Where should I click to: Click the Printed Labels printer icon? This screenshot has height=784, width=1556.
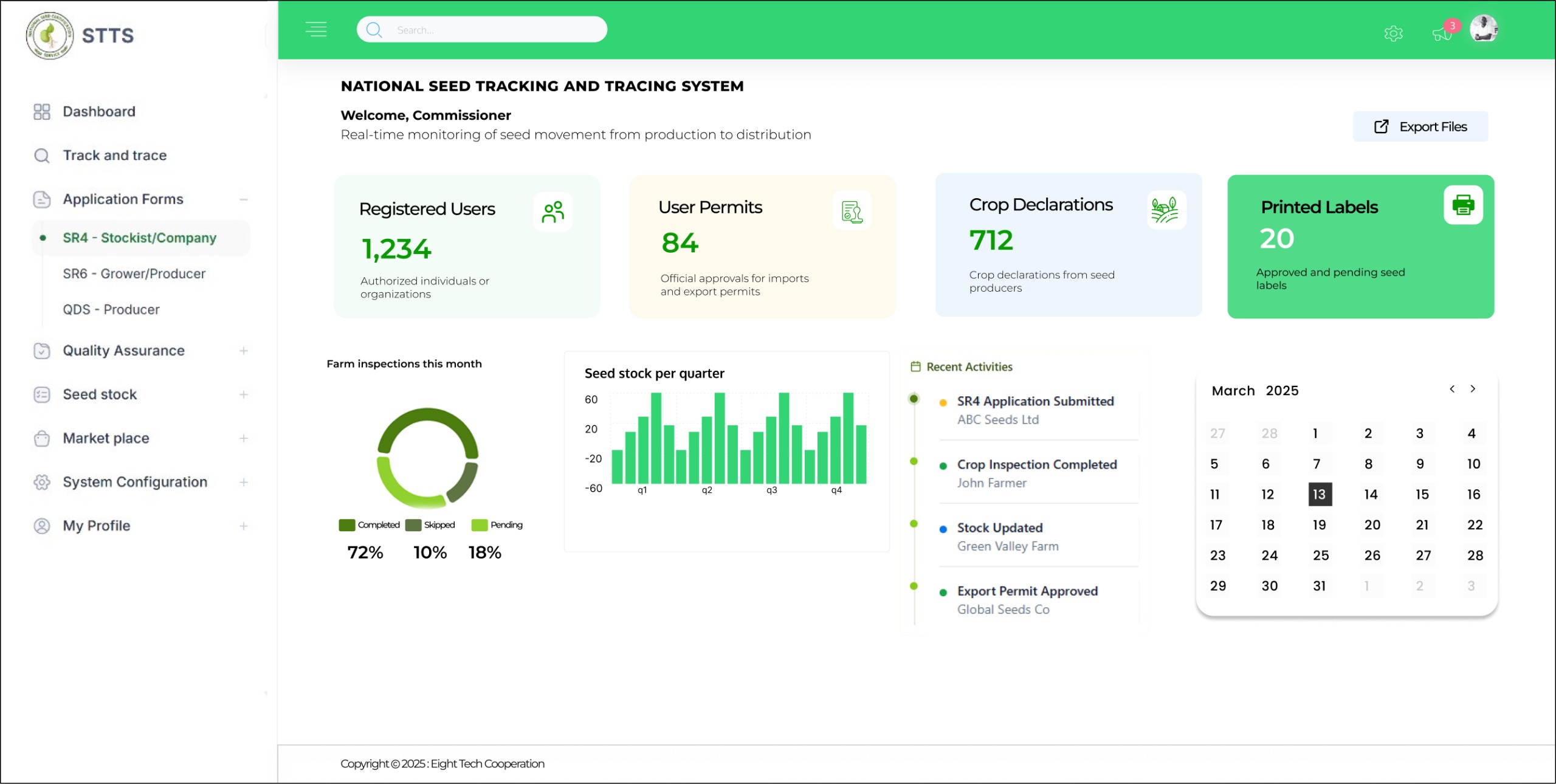coord(1463,205)
